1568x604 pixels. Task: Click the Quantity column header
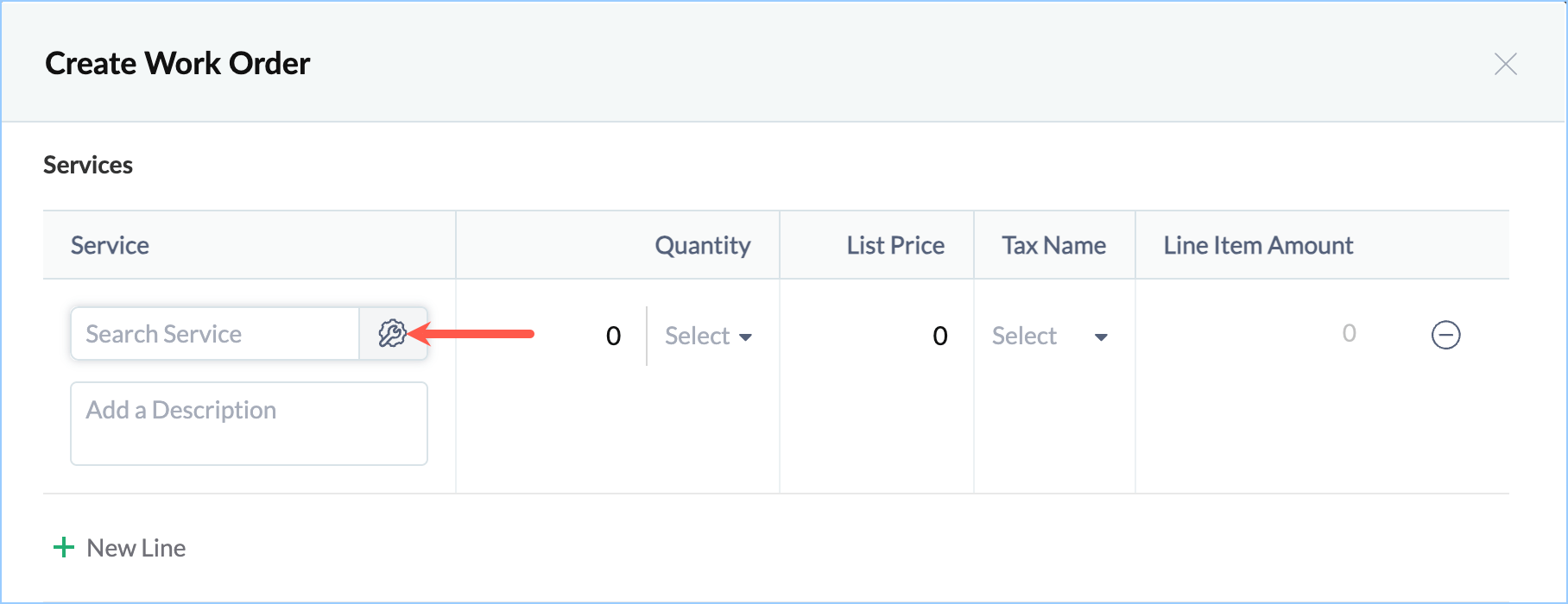(x=702, y=246)
